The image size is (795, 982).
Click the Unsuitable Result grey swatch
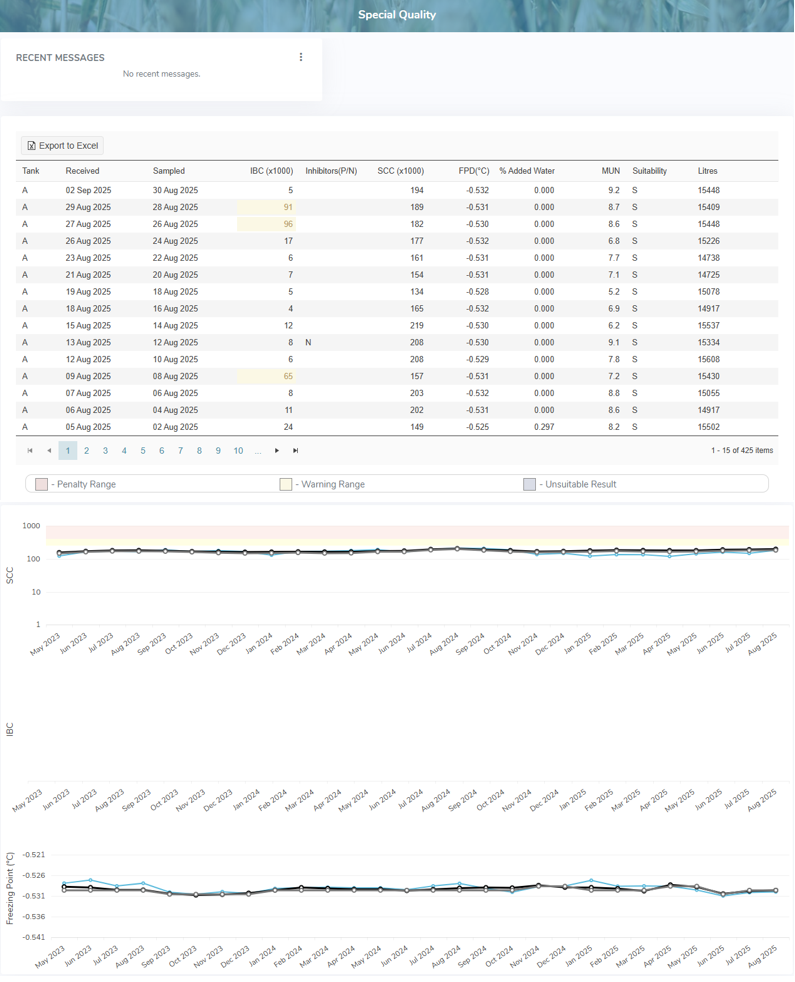pyautogui.click(x=530, y=484)
